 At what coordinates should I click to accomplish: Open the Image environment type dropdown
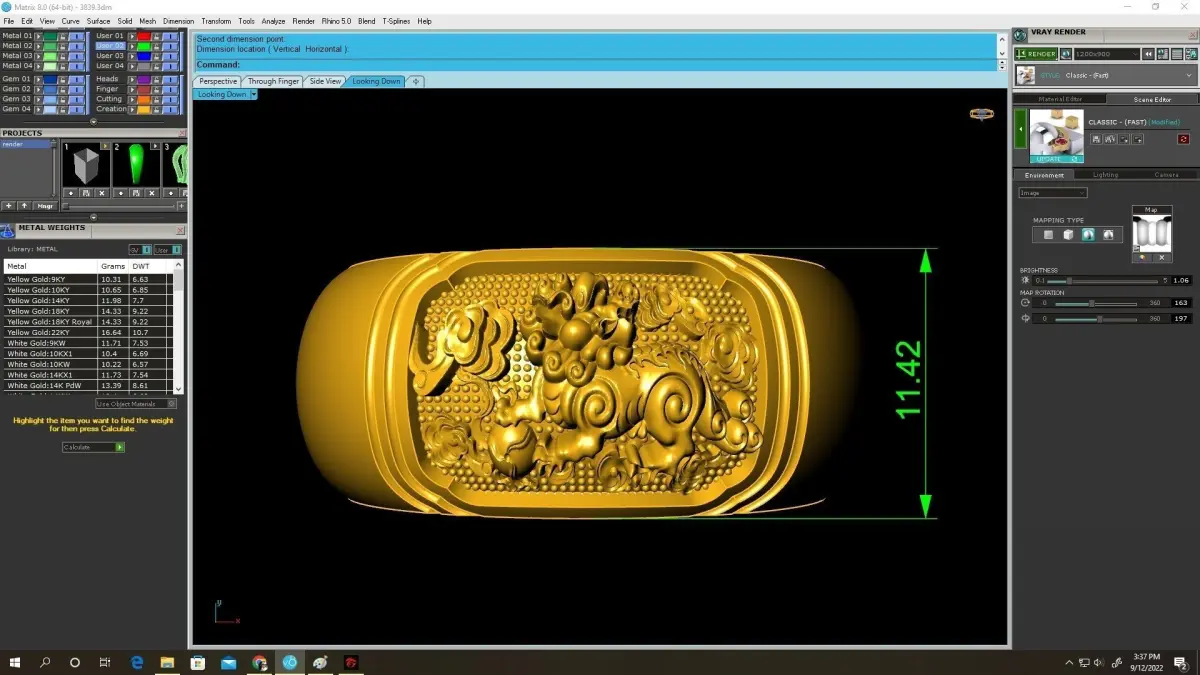click(1053, 193)
